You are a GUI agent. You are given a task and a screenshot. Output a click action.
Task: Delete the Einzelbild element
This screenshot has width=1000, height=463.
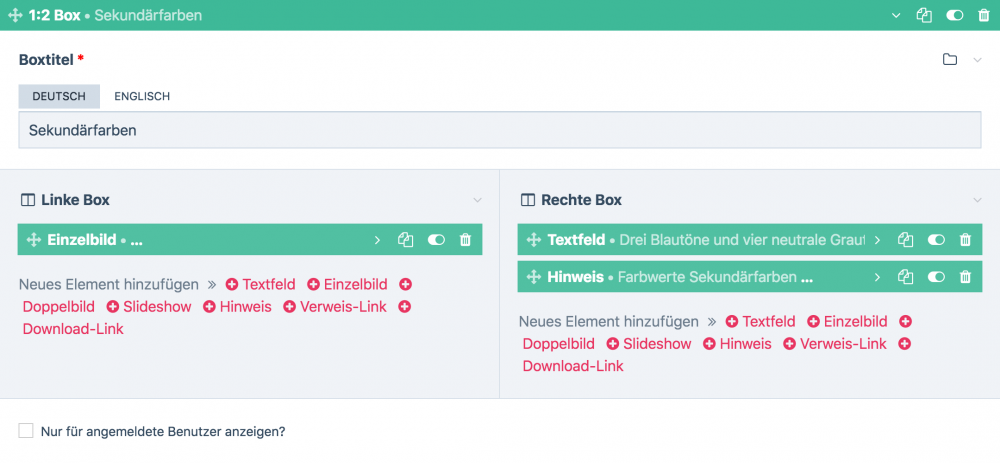point(465,240)
